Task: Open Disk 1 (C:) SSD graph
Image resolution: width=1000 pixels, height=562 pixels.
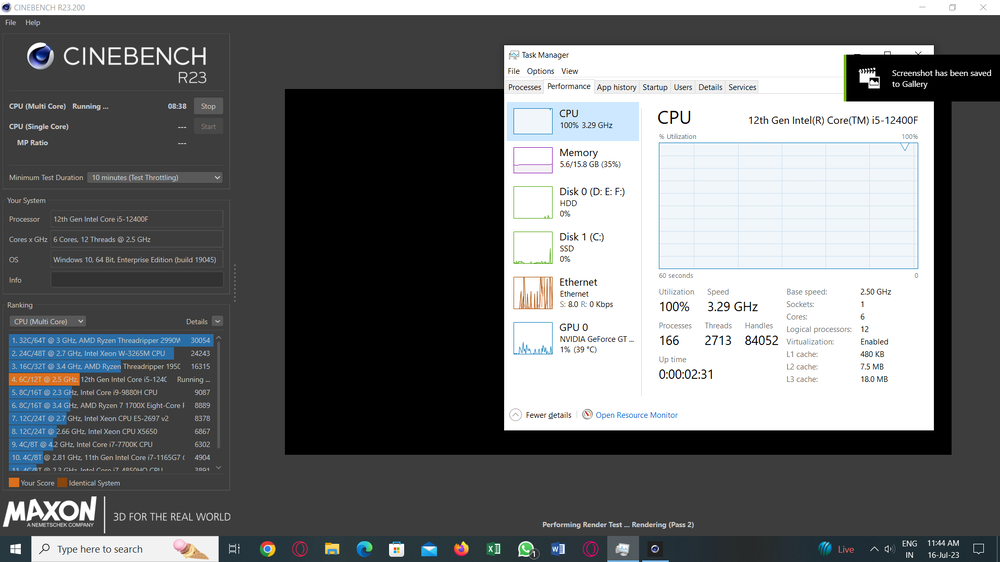Action: (533, 248)
